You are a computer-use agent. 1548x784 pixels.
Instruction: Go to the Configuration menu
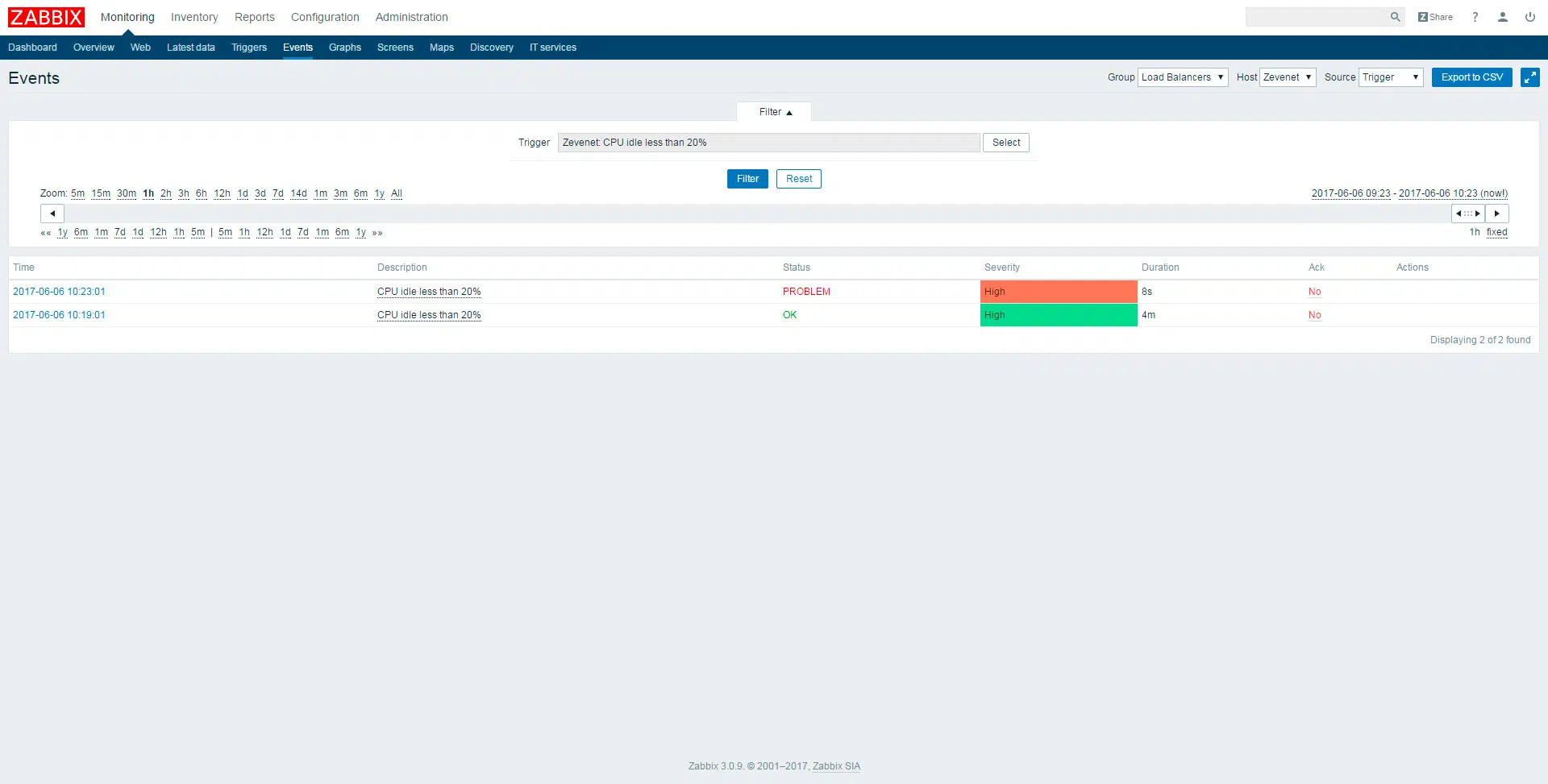point(325,17)
